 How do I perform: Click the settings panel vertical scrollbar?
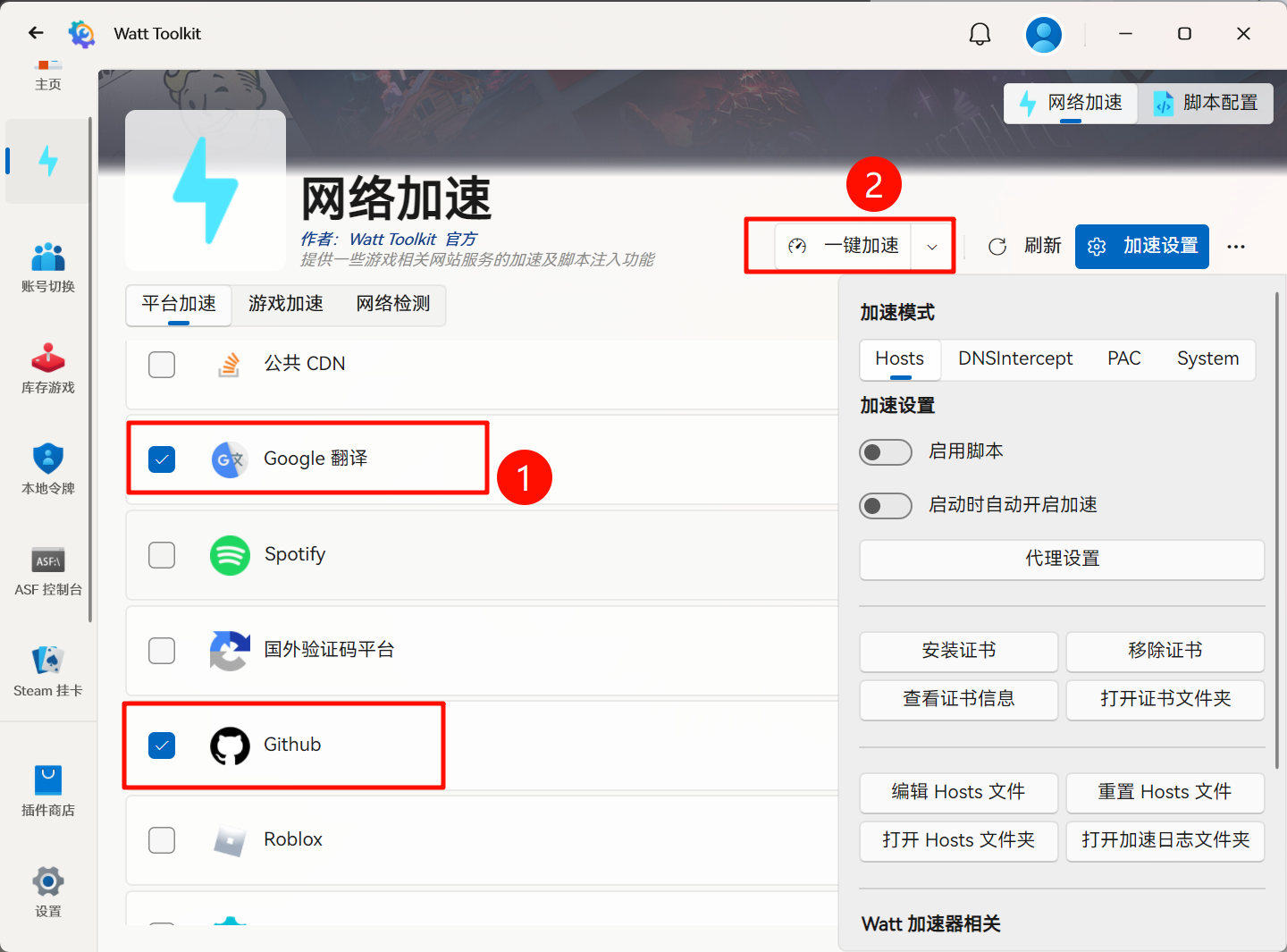pos(1276,527)
